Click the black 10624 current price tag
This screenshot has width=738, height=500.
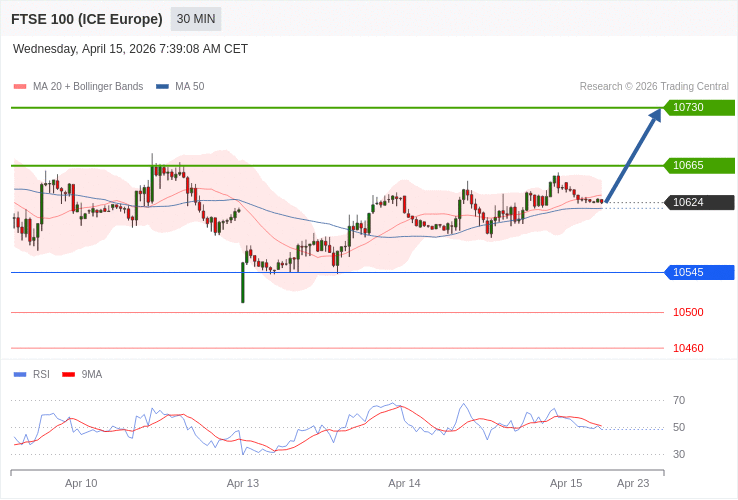(699, 202)
